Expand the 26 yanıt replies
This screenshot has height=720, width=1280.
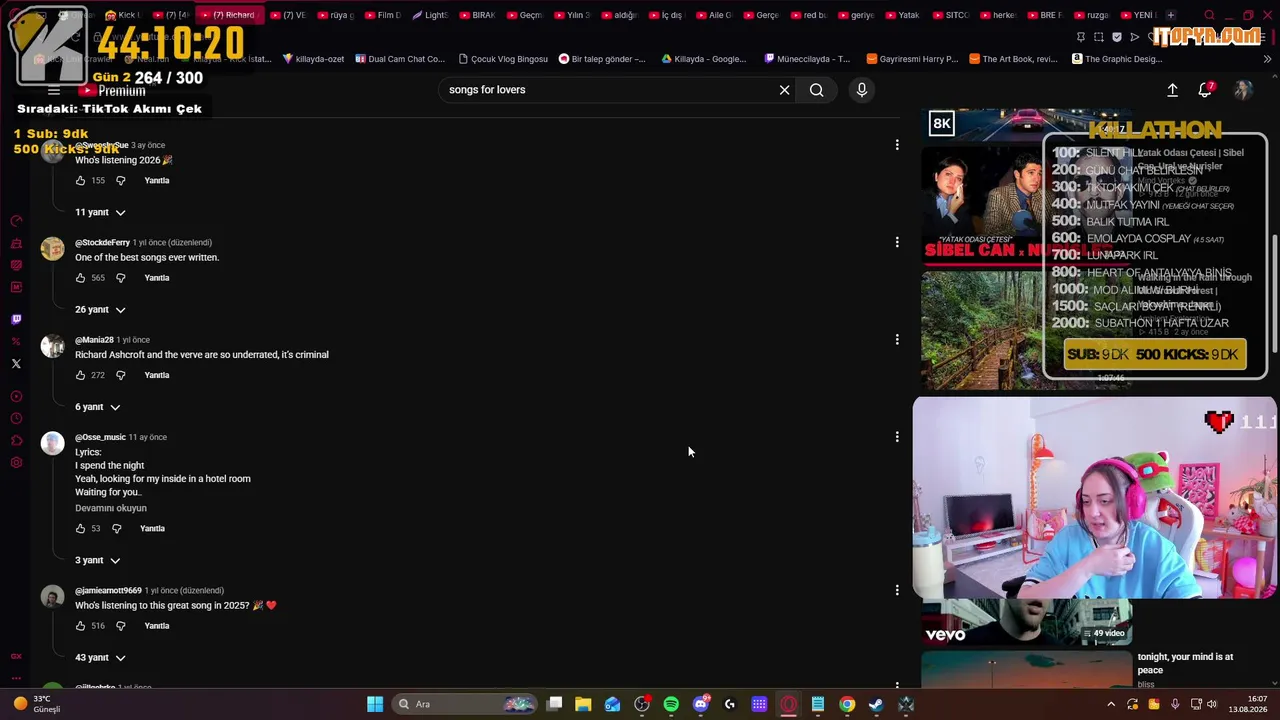point(100,310)
